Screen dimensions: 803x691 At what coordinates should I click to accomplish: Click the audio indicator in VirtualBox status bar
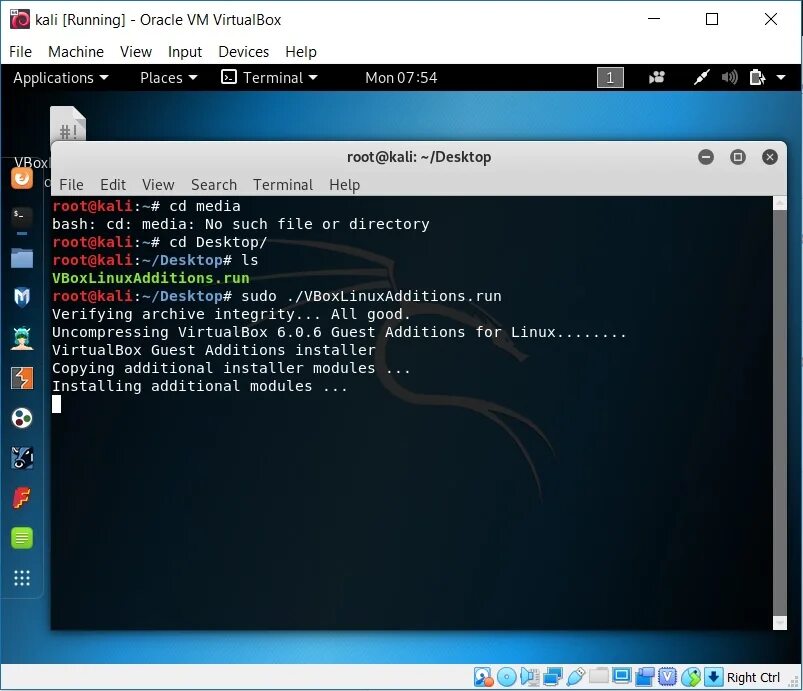pos(530,677)
